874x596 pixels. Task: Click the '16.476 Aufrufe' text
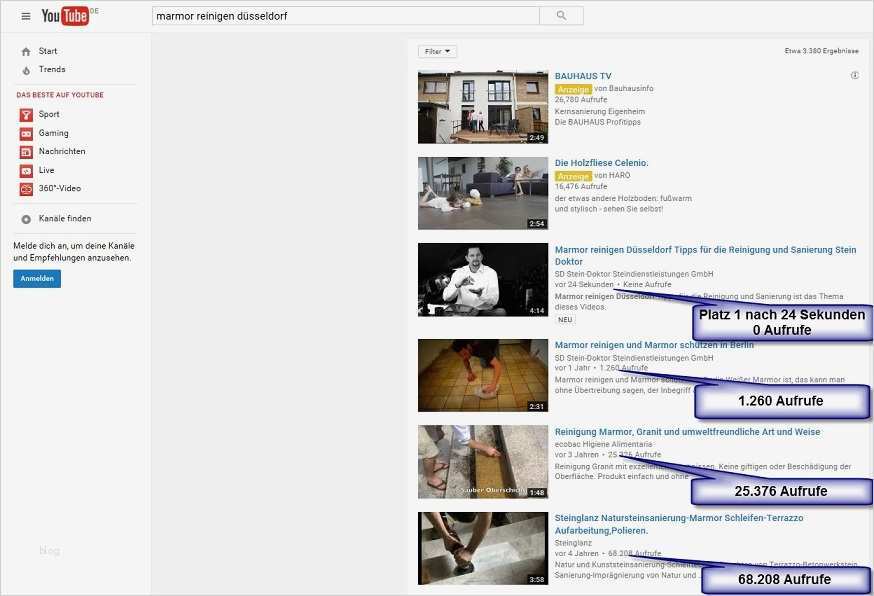(x=581, y=186)
